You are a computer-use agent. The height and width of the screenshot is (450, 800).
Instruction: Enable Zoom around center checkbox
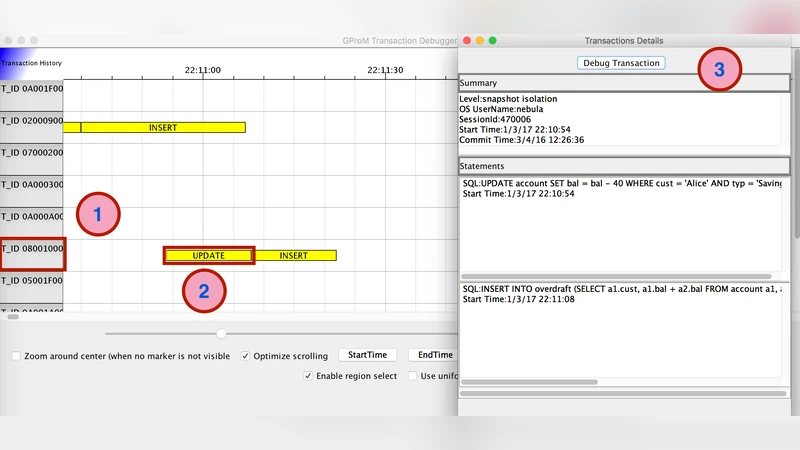[16, 356]
